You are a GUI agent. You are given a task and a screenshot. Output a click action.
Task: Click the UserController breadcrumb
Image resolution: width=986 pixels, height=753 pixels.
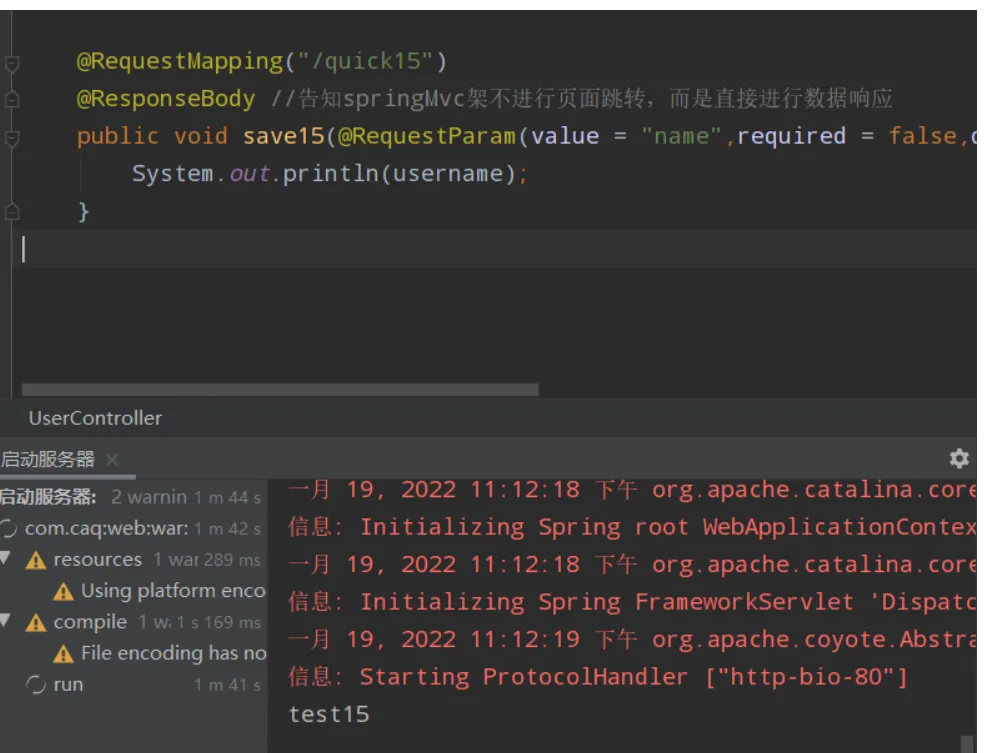[95, 418]
